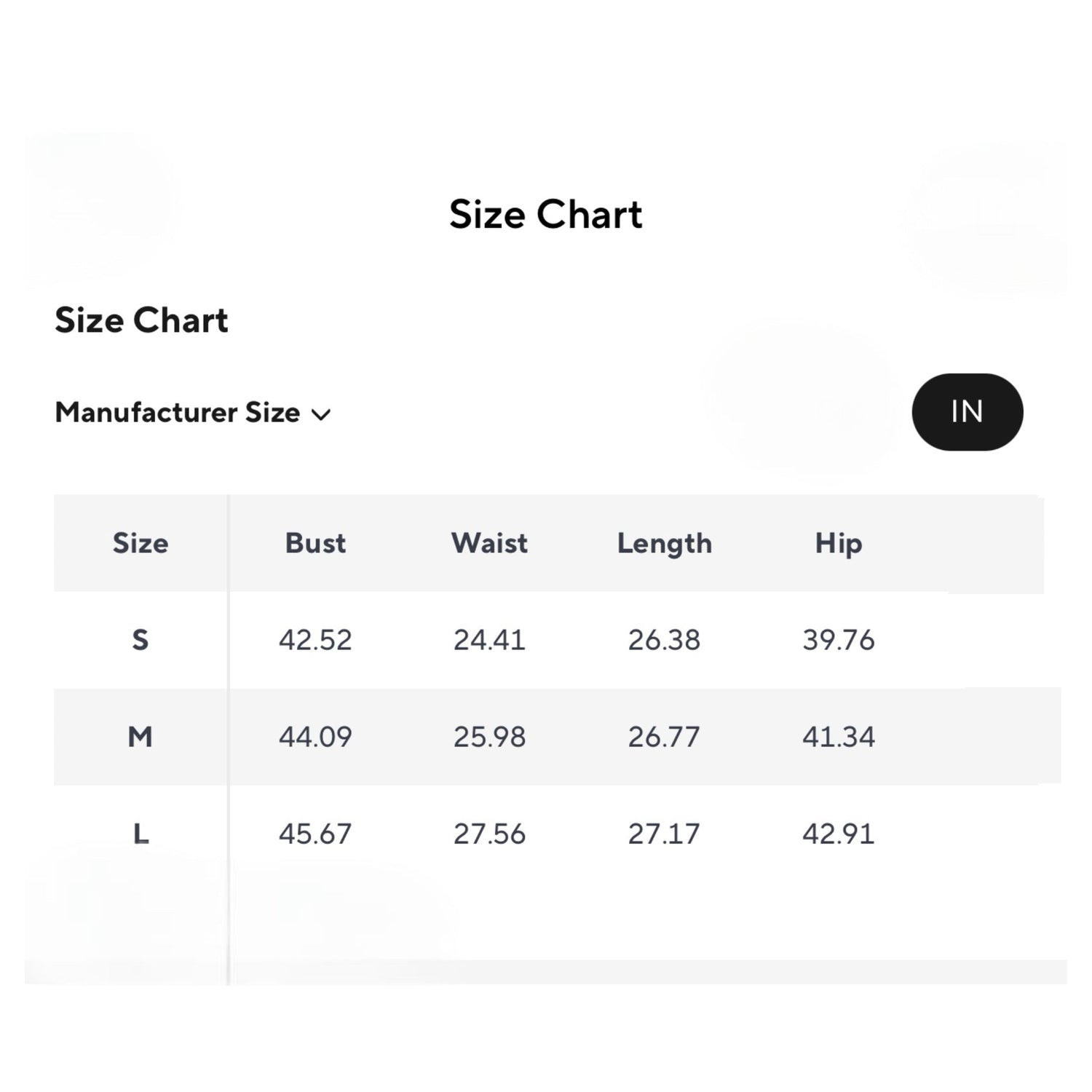Screen dimensions: 1092x1092
Task: Select the M size row label
Action: (x=141, y=737)
